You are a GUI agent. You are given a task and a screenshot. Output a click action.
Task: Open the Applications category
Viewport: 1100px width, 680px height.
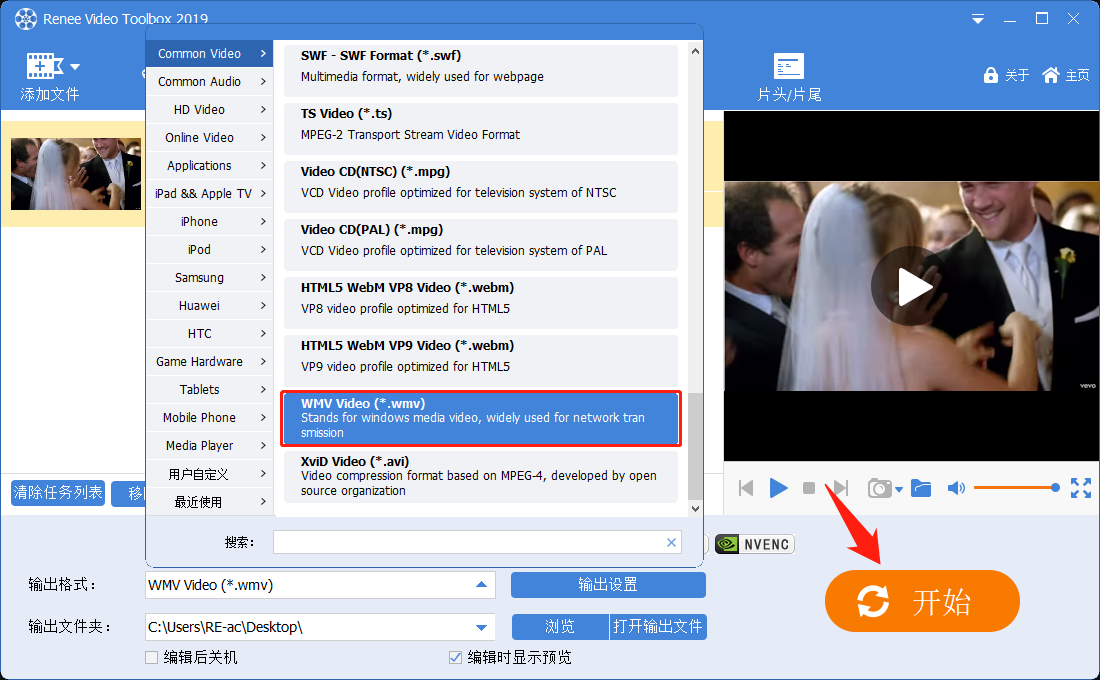209,166
